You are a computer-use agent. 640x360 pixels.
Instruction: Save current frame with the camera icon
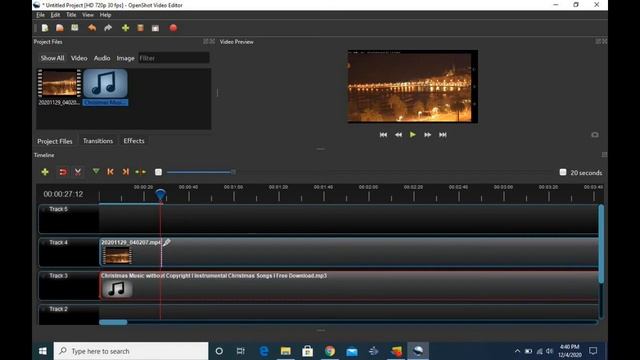click(595, 135)
